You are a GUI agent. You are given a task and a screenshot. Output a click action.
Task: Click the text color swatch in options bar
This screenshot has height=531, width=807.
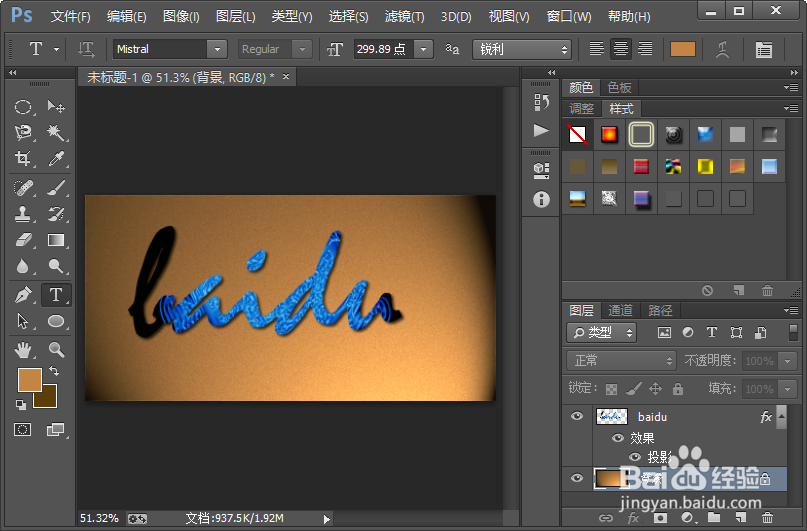coord(683,49)
